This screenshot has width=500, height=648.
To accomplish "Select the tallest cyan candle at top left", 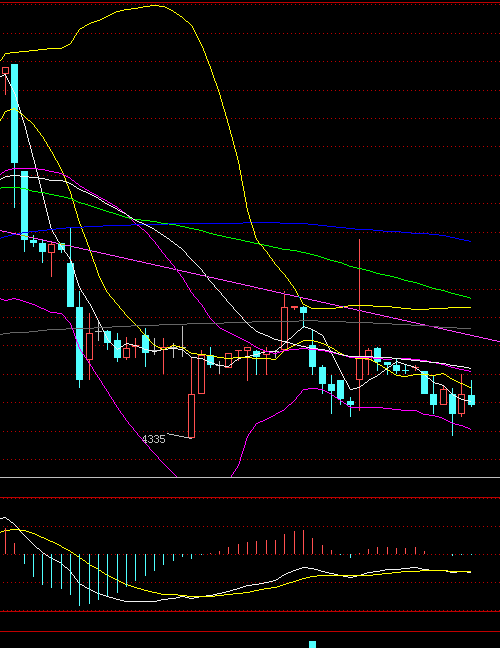I will coord(14,114).
